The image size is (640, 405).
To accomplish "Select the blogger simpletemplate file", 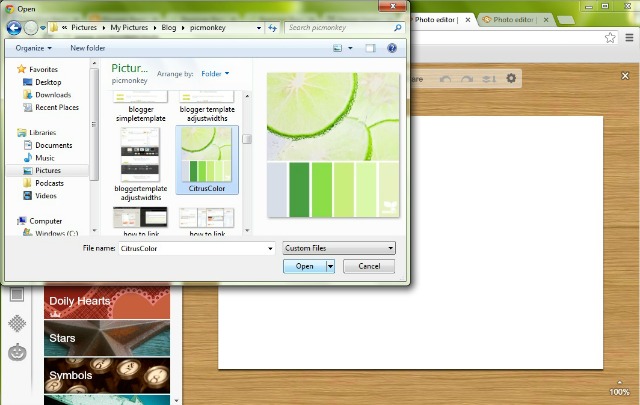I will tap(140, 107).
